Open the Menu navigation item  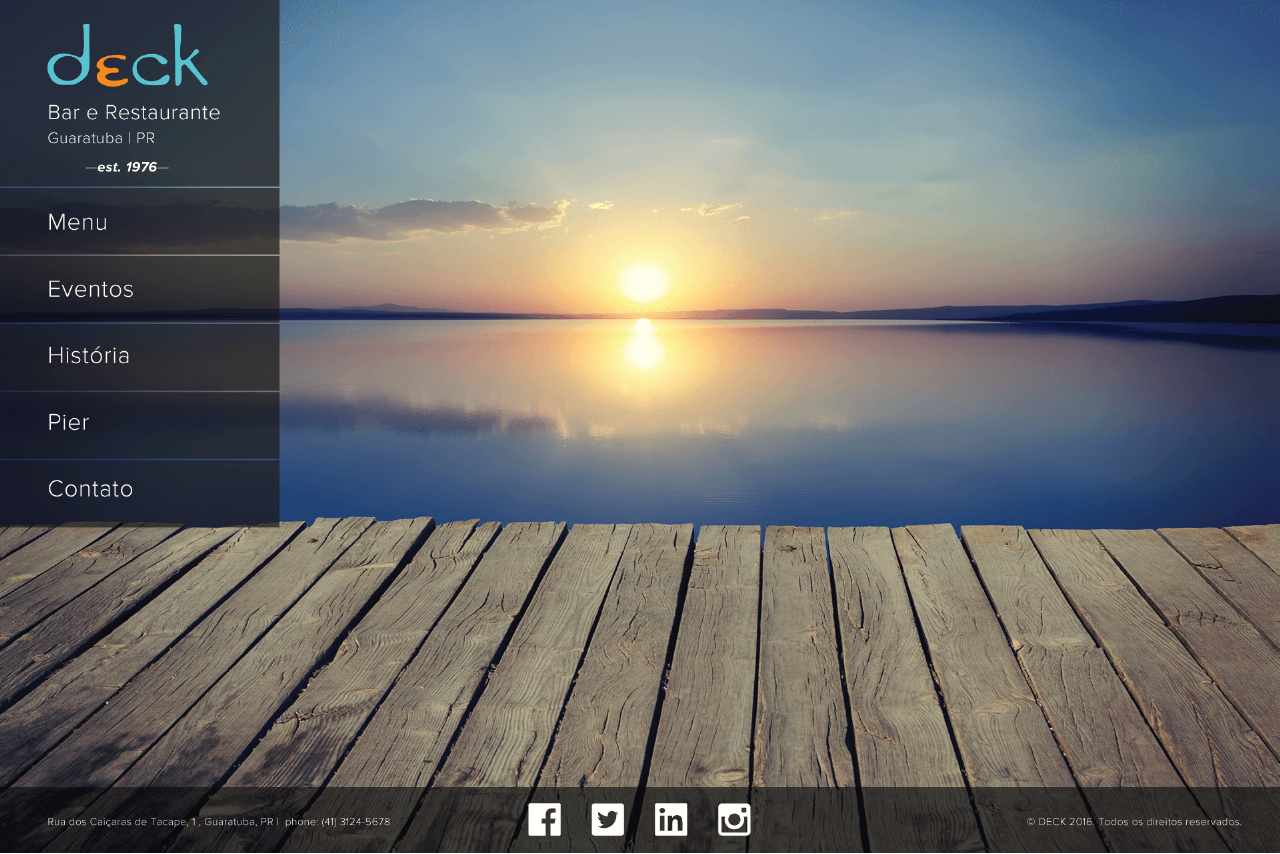78,222
